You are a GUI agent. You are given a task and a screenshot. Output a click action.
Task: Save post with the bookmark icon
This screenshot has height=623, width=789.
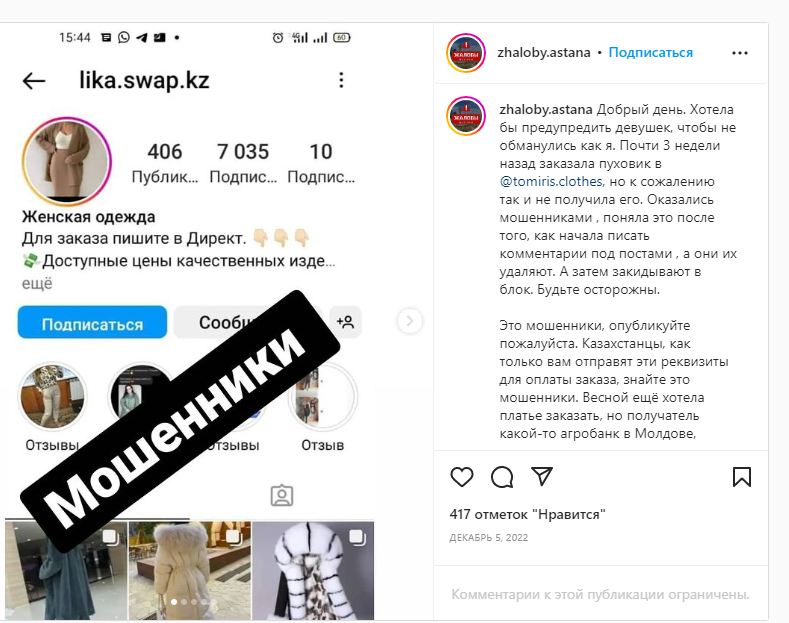[742, 477]
